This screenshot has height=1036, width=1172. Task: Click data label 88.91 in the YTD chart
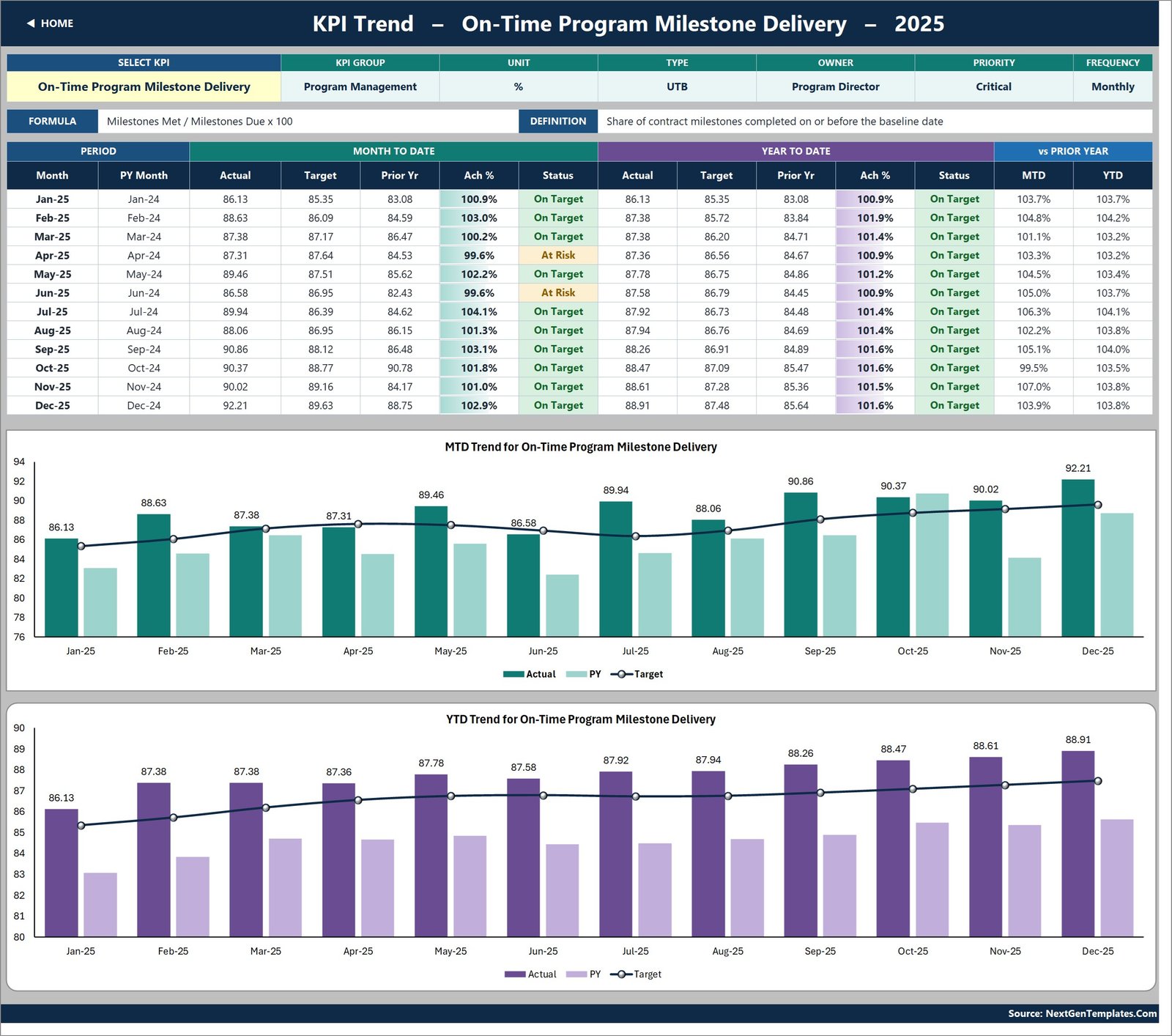coord(1078,740)
